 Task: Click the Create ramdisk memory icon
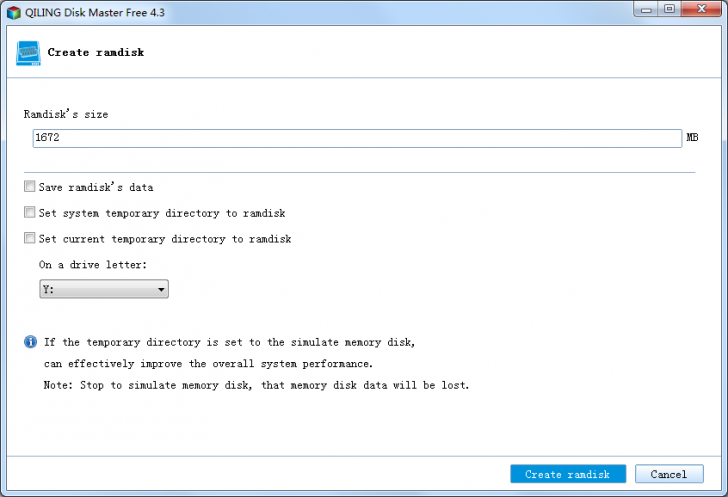(x=28, y=53)
